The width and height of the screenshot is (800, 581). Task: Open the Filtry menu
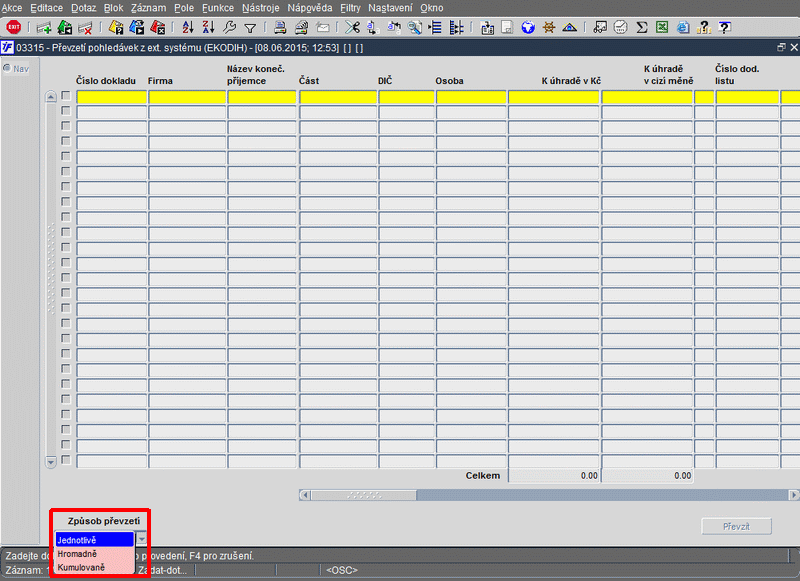coord(351,8)
